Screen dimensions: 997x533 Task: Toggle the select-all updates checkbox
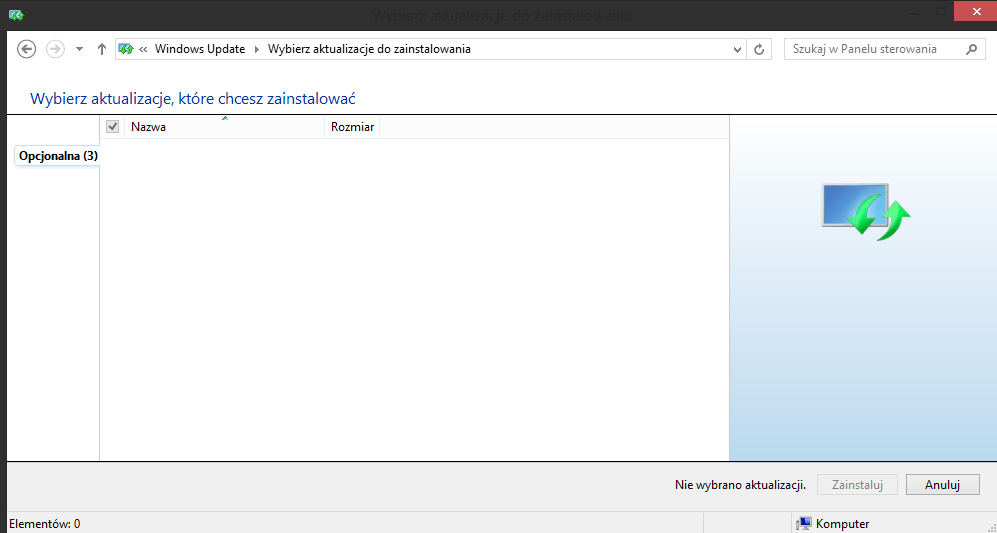click(x=113, y=127)
